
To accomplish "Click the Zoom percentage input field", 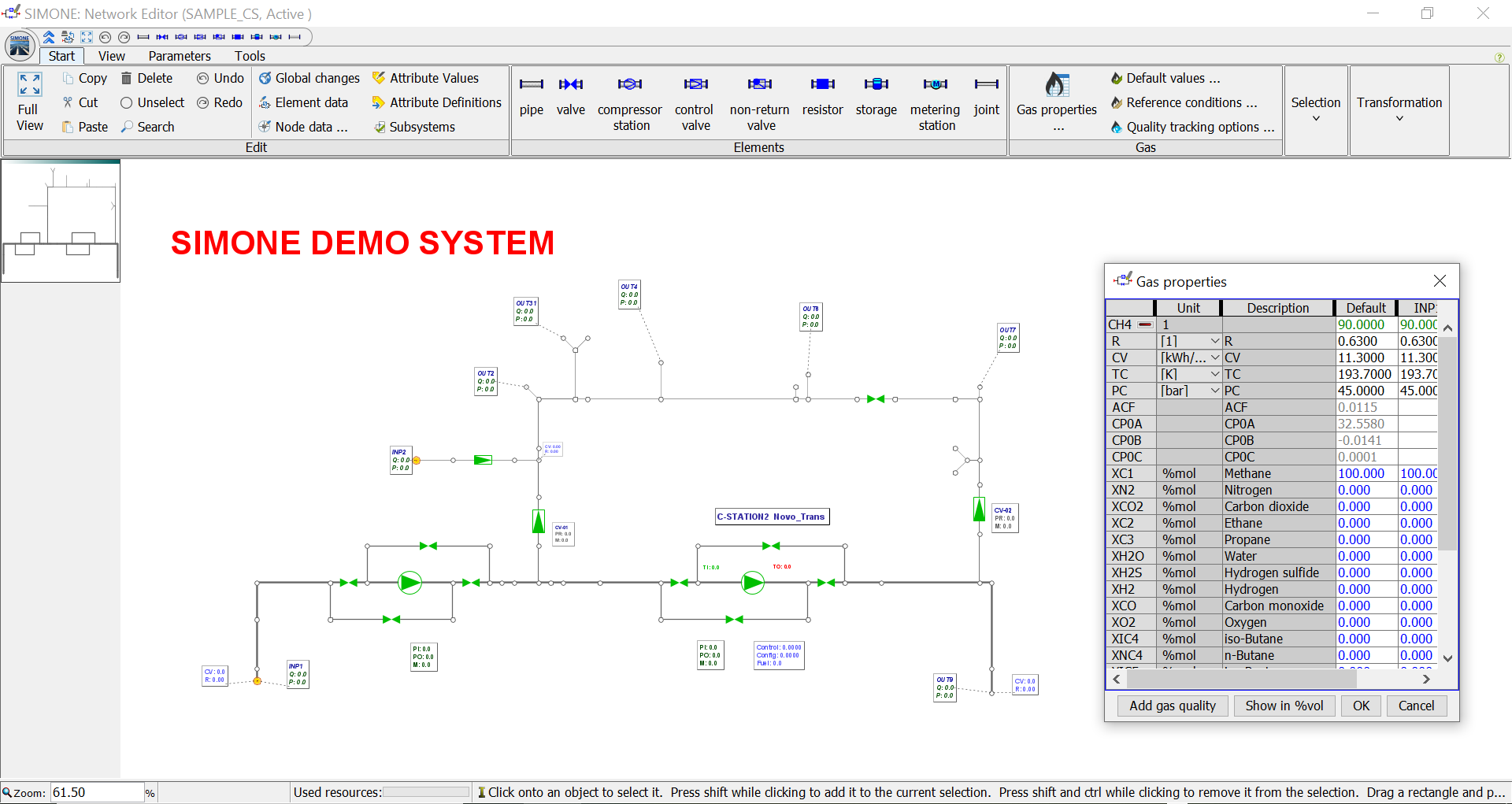I will click(97, 792).
